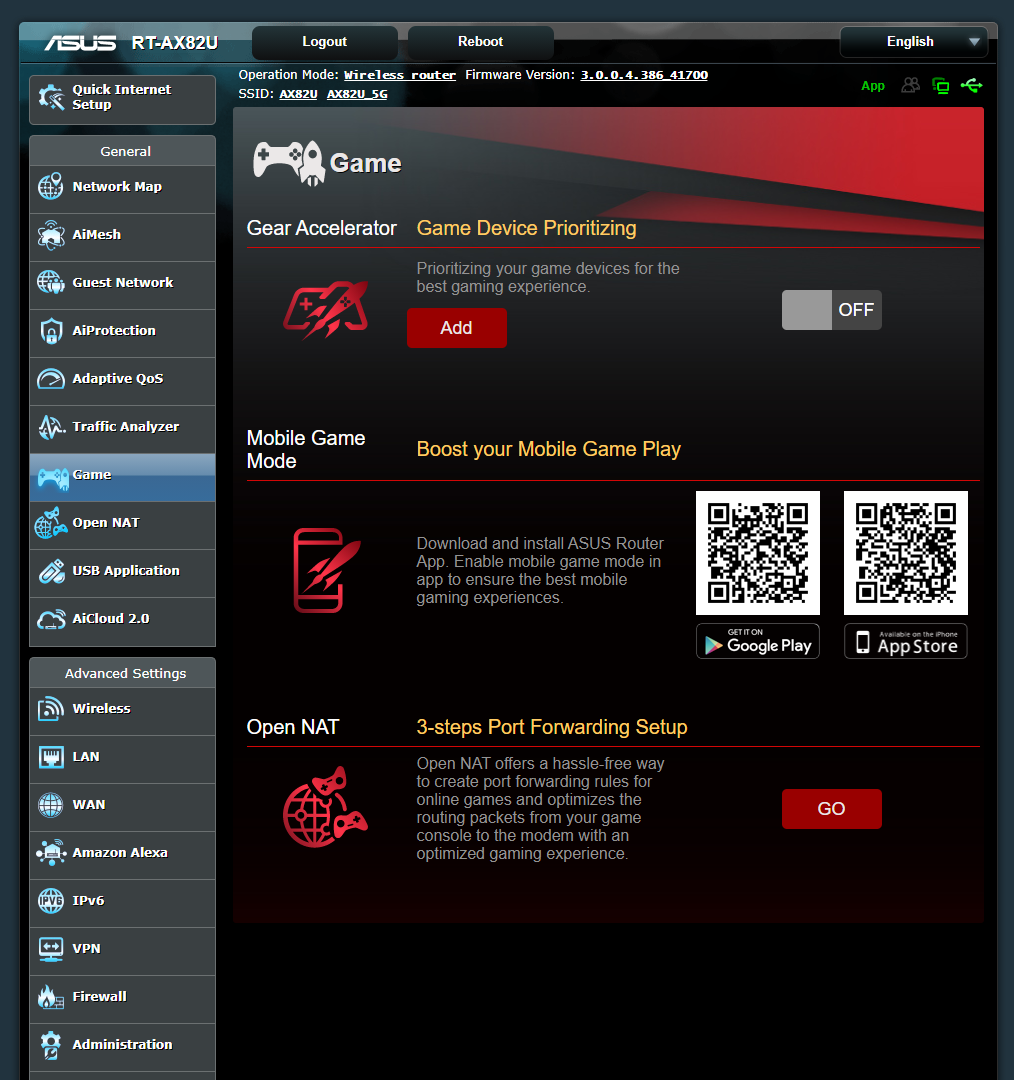Click the App Store QR code
This screenshot has height=1080, width=1014.
click(x=906, y=553)
